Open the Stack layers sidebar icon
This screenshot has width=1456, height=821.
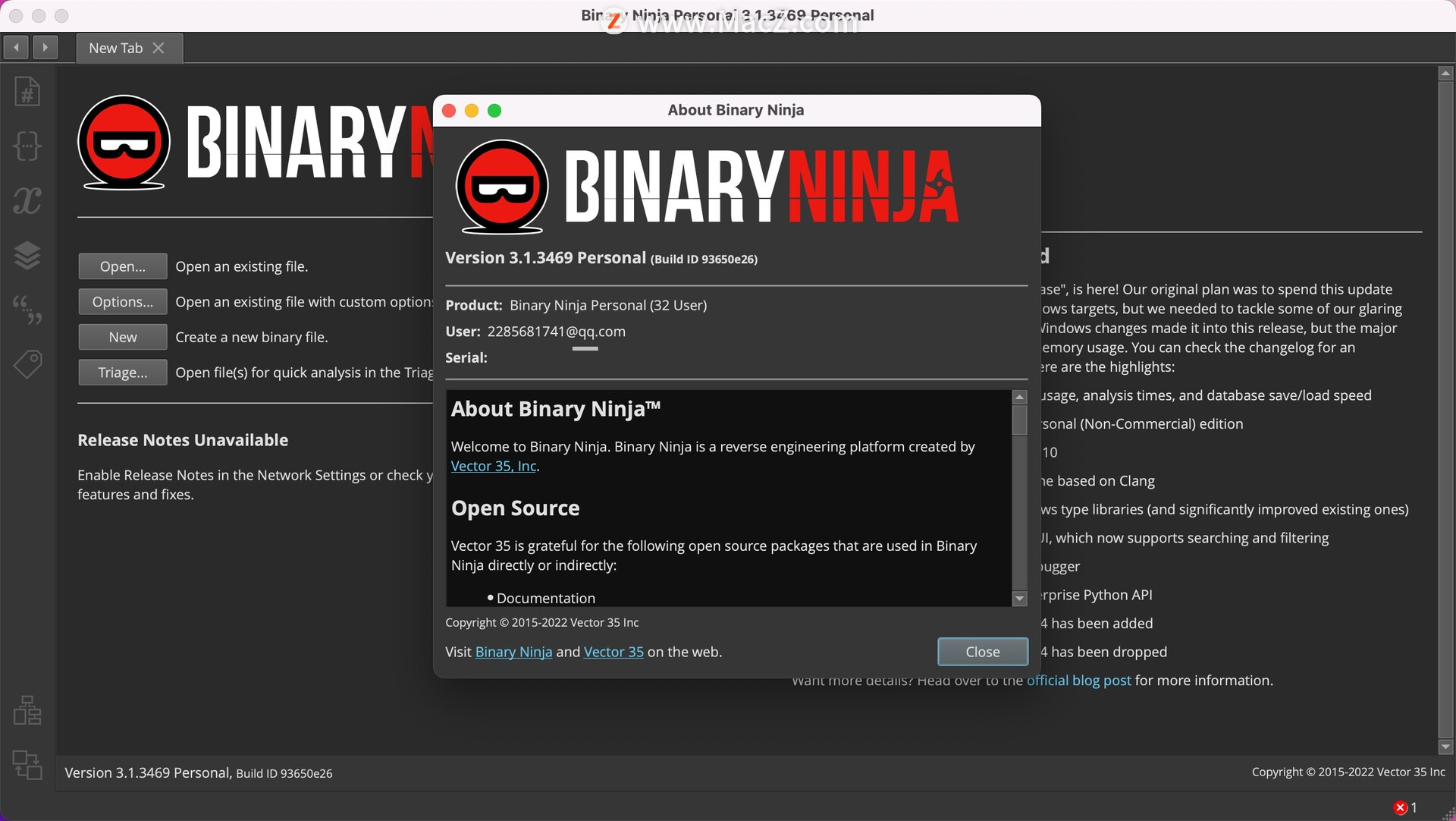27,255
